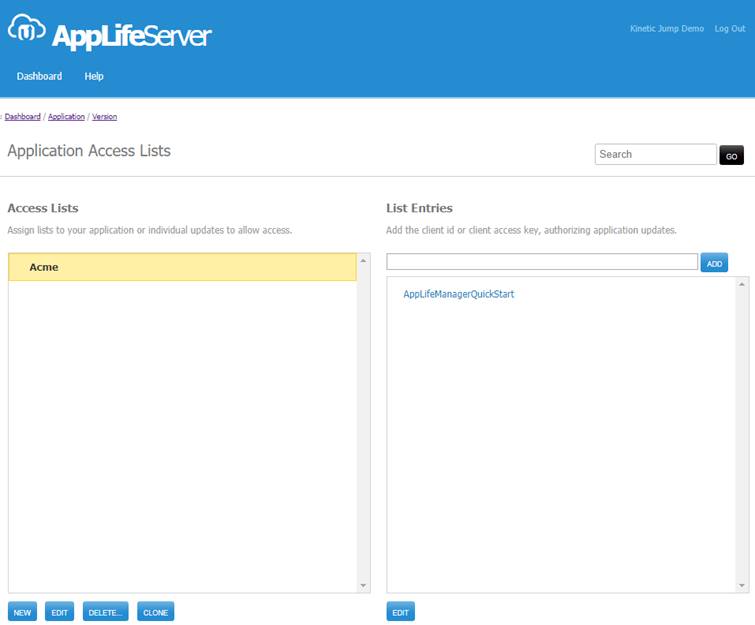This screenshot has width=755, height=625.
Task: Follow the Version breadcrumb link
Action: click(x=104, y=117)
